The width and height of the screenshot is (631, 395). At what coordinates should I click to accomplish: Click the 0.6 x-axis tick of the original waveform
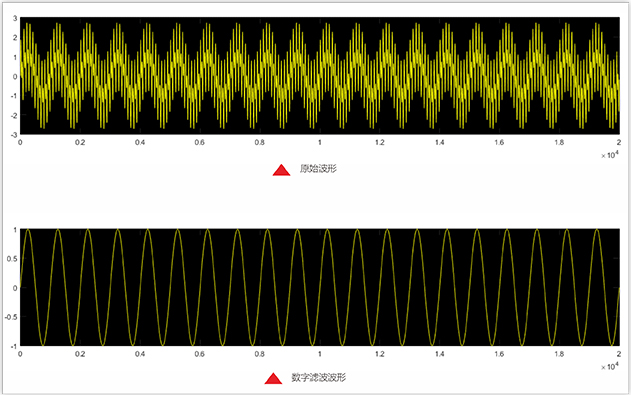[x=200, y=142]
